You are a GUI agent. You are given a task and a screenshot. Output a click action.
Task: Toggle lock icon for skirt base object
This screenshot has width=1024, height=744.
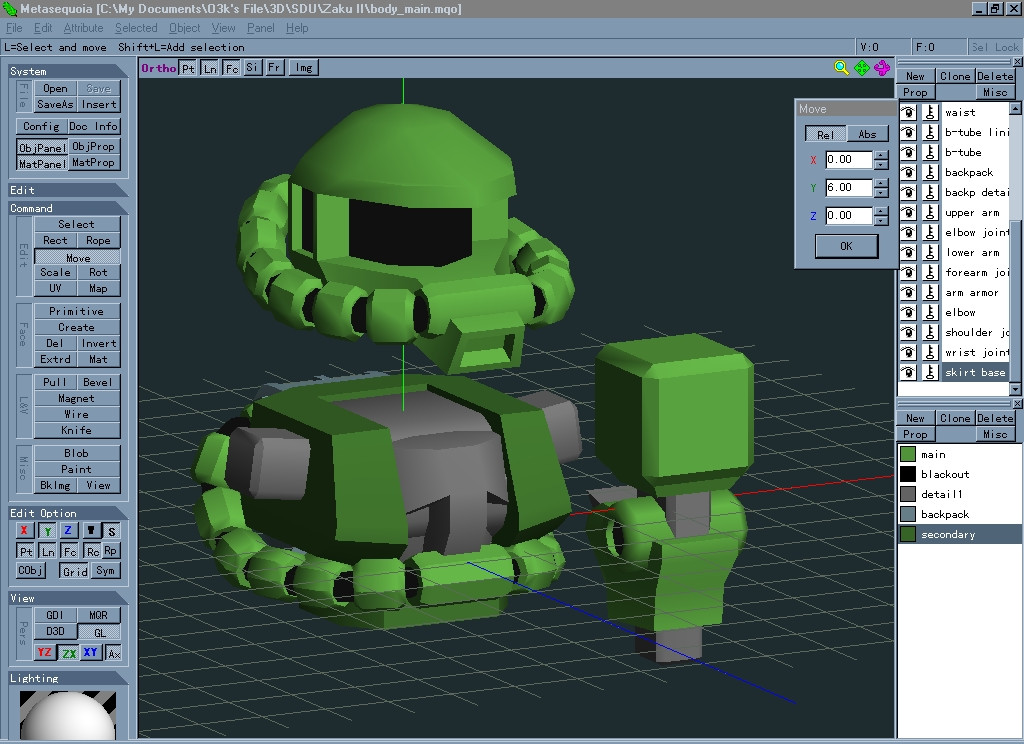pyautogui.click(x=930, y=372)
